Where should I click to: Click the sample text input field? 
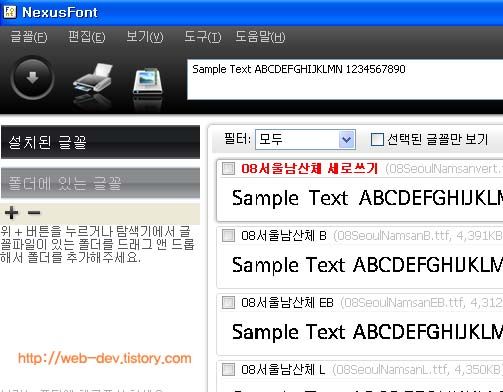point(345,79)
